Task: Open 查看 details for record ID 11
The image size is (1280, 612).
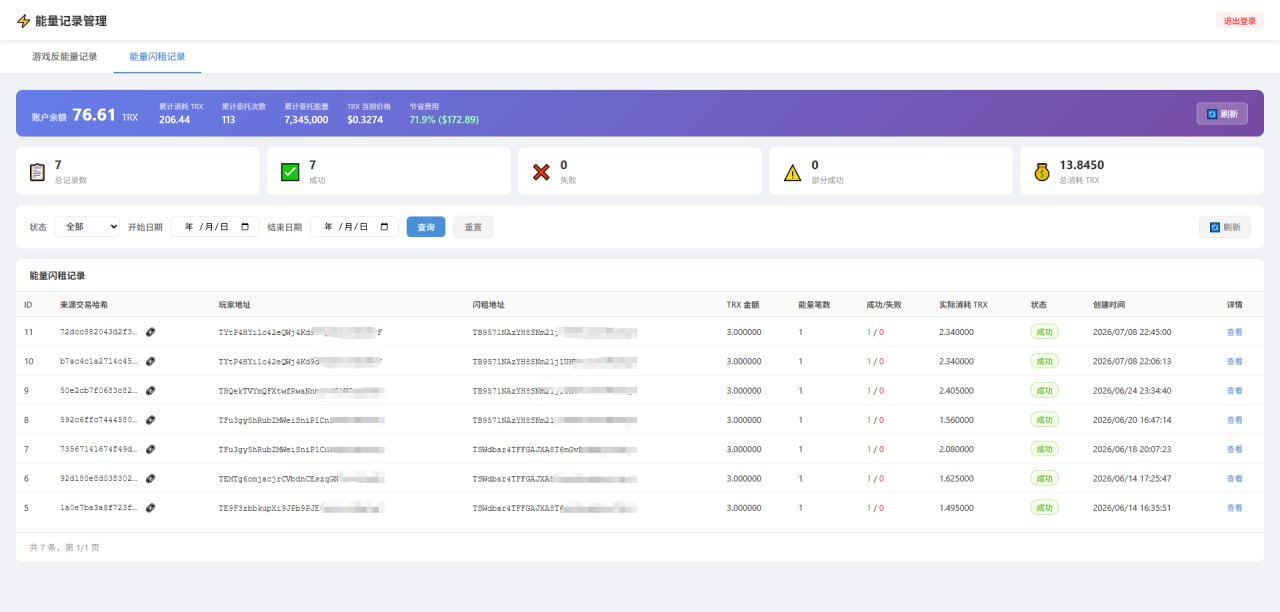Action: pyautogui.click(x=1234, y=332)
